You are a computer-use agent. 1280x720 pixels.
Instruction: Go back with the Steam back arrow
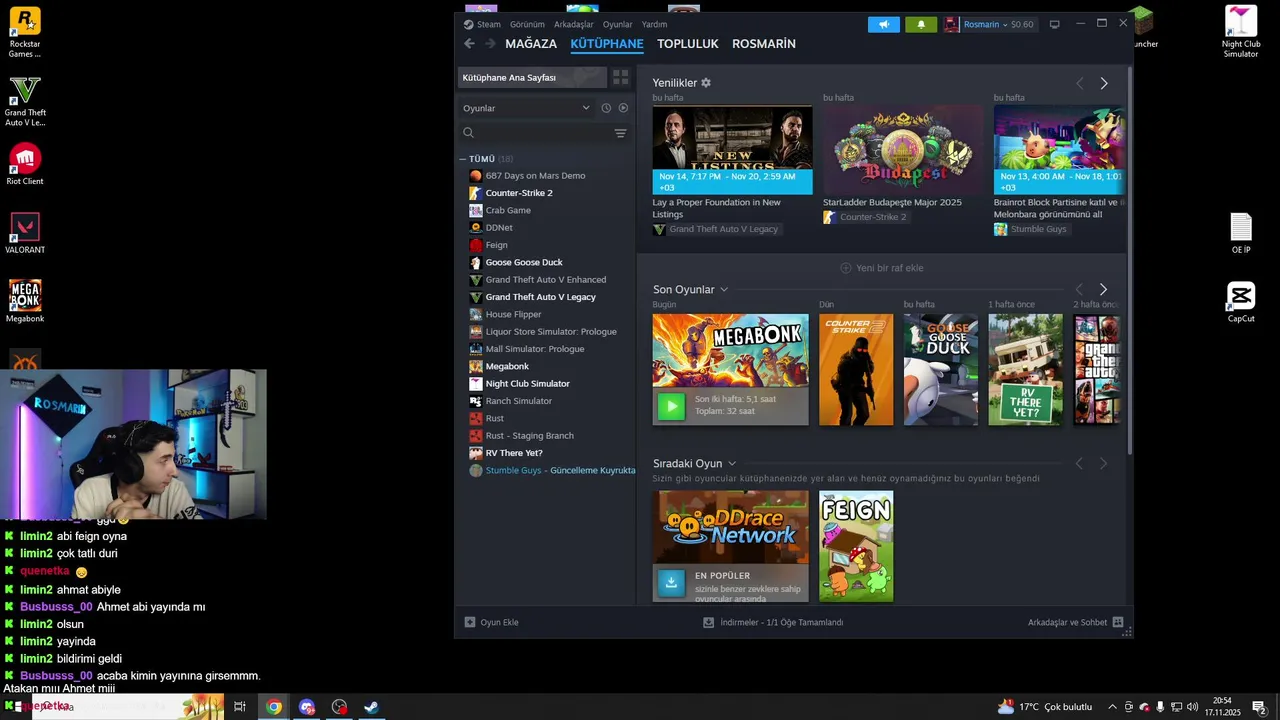tap(469, 44)
